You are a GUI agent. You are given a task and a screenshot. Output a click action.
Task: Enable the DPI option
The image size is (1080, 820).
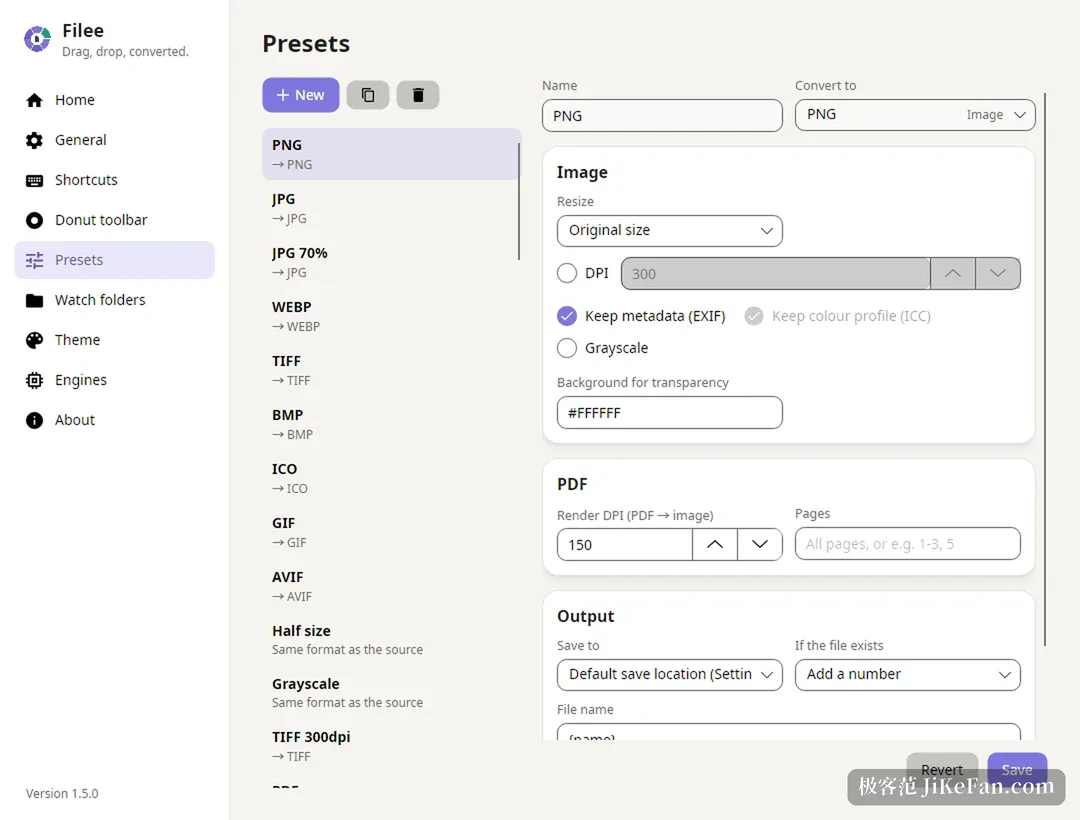pyautogui.click(x=567, y=273)
